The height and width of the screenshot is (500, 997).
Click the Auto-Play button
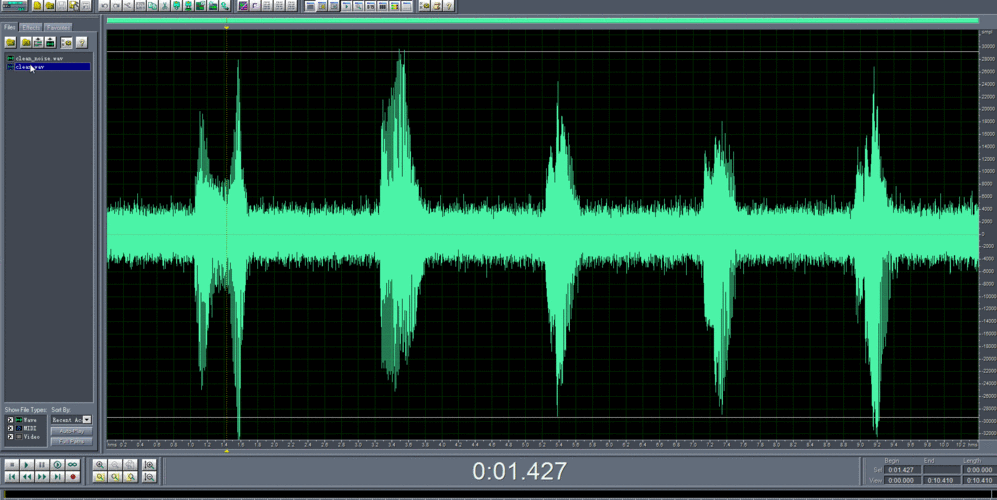[71, 431]
